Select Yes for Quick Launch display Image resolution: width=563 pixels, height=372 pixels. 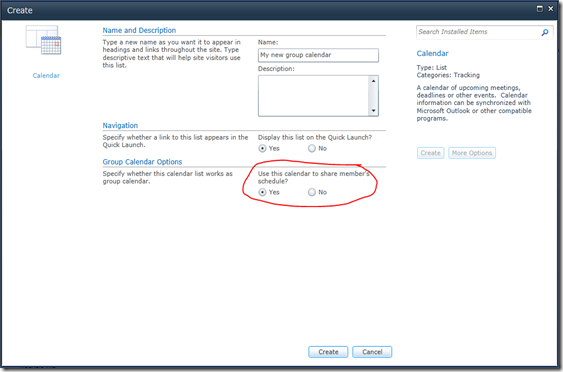262,148
